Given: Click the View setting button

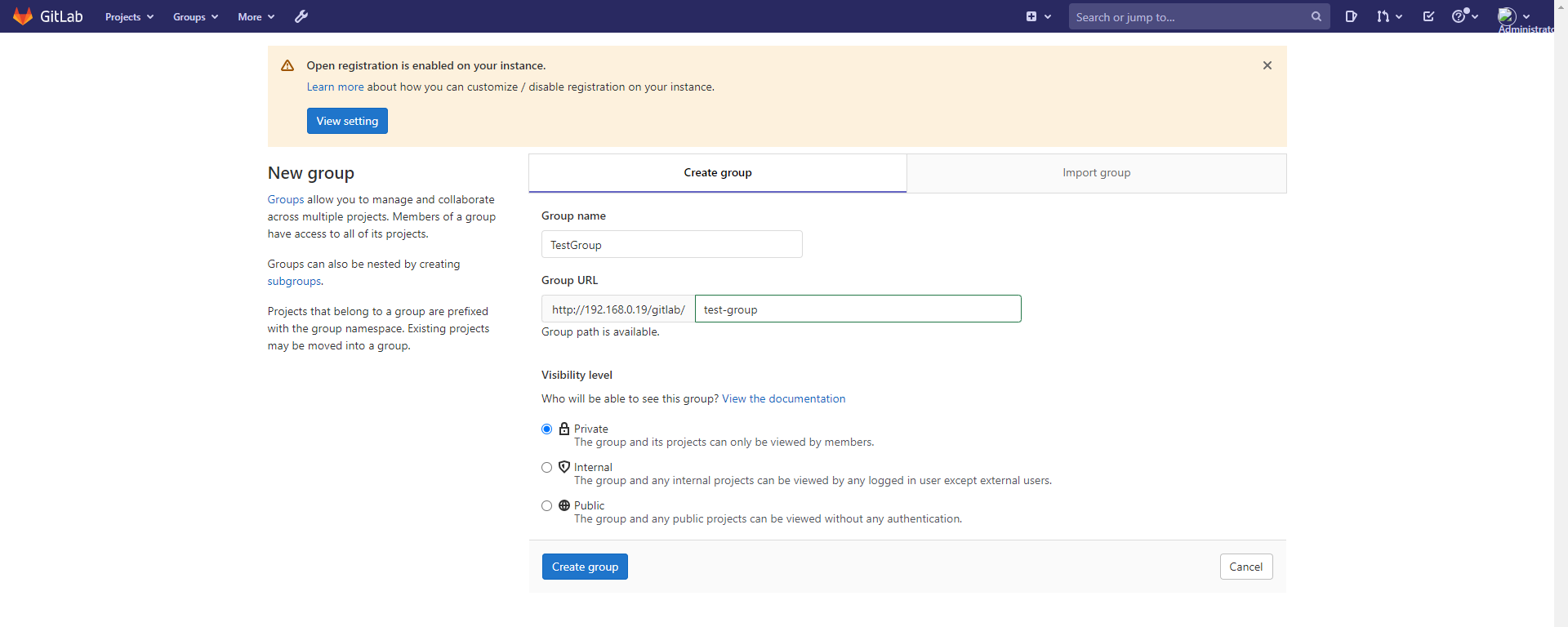Looking at the screenshot, I should tap(347, 121).
